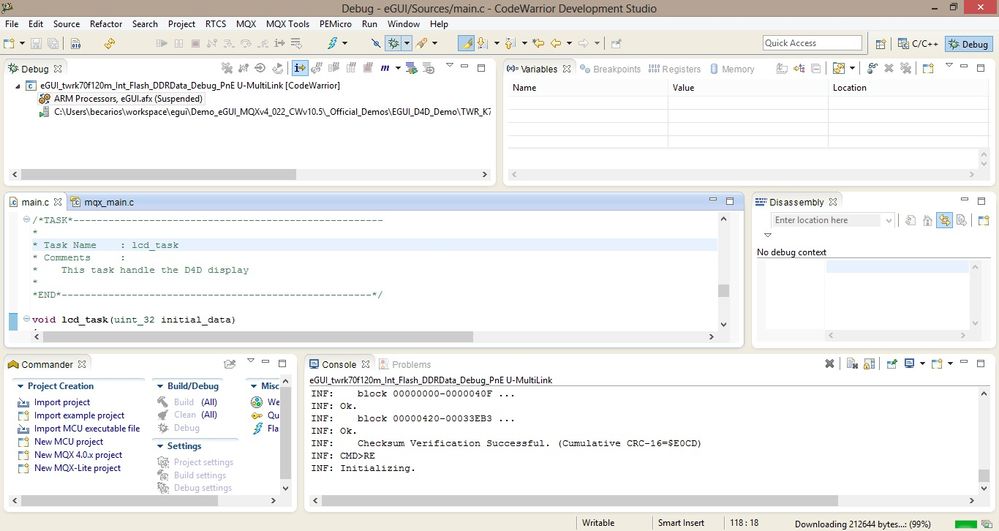Collapse the eGUI launch configuration tree node
The width and height of the screenshot is (999, 531).
[x=18, y=85]
